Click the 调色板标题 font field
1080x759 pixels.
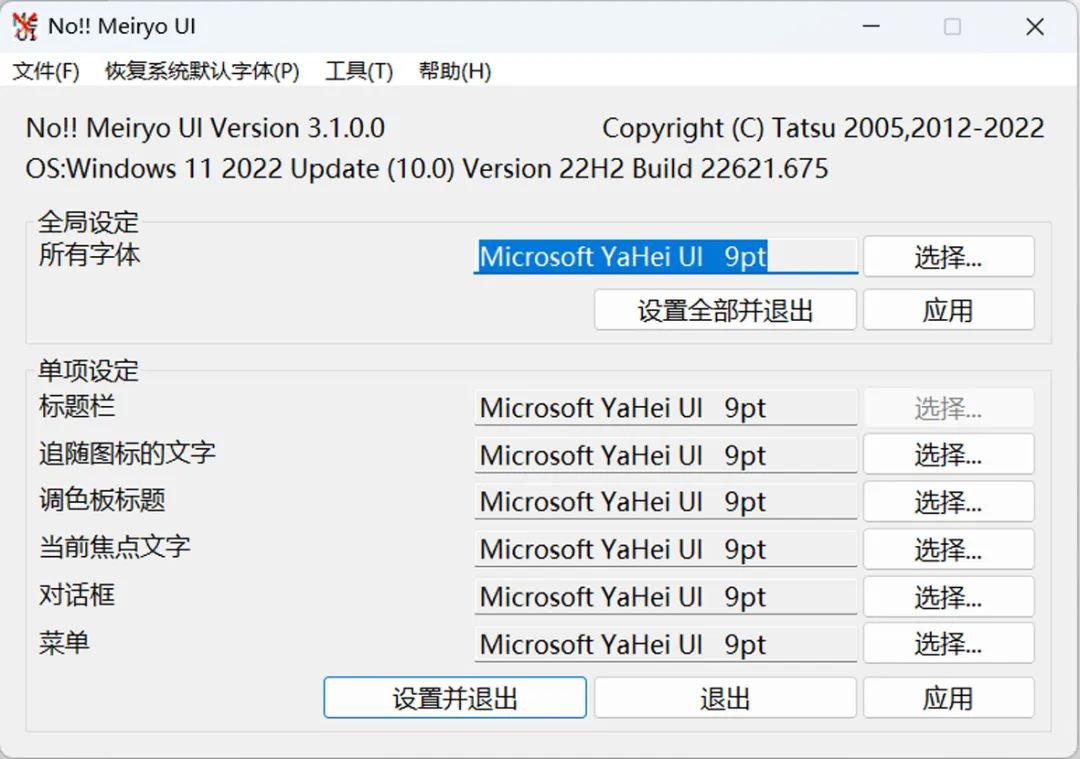(665, 501)
